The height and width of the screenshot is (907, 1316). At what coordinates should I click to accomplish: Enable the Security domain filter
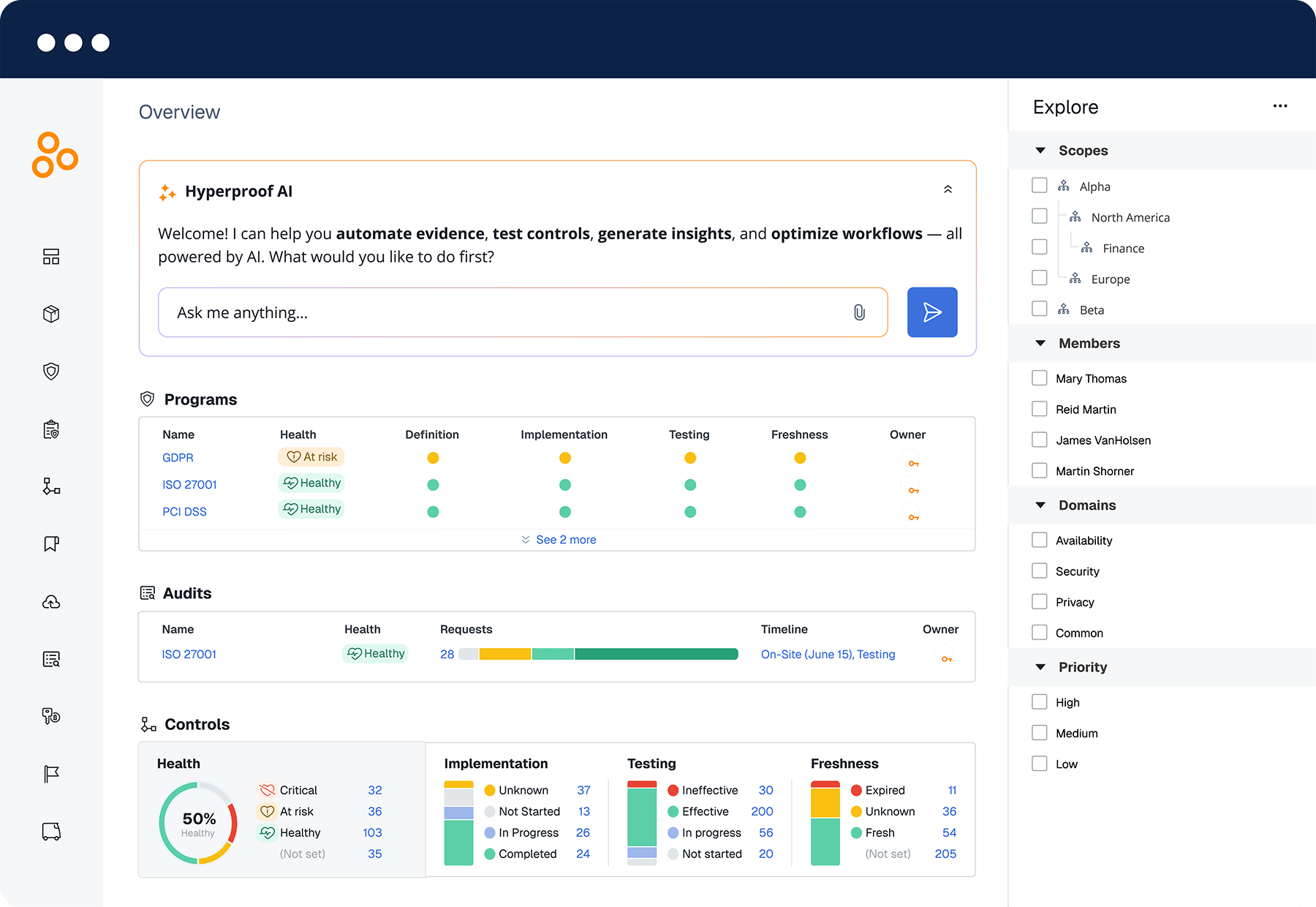coord(1039,571)
